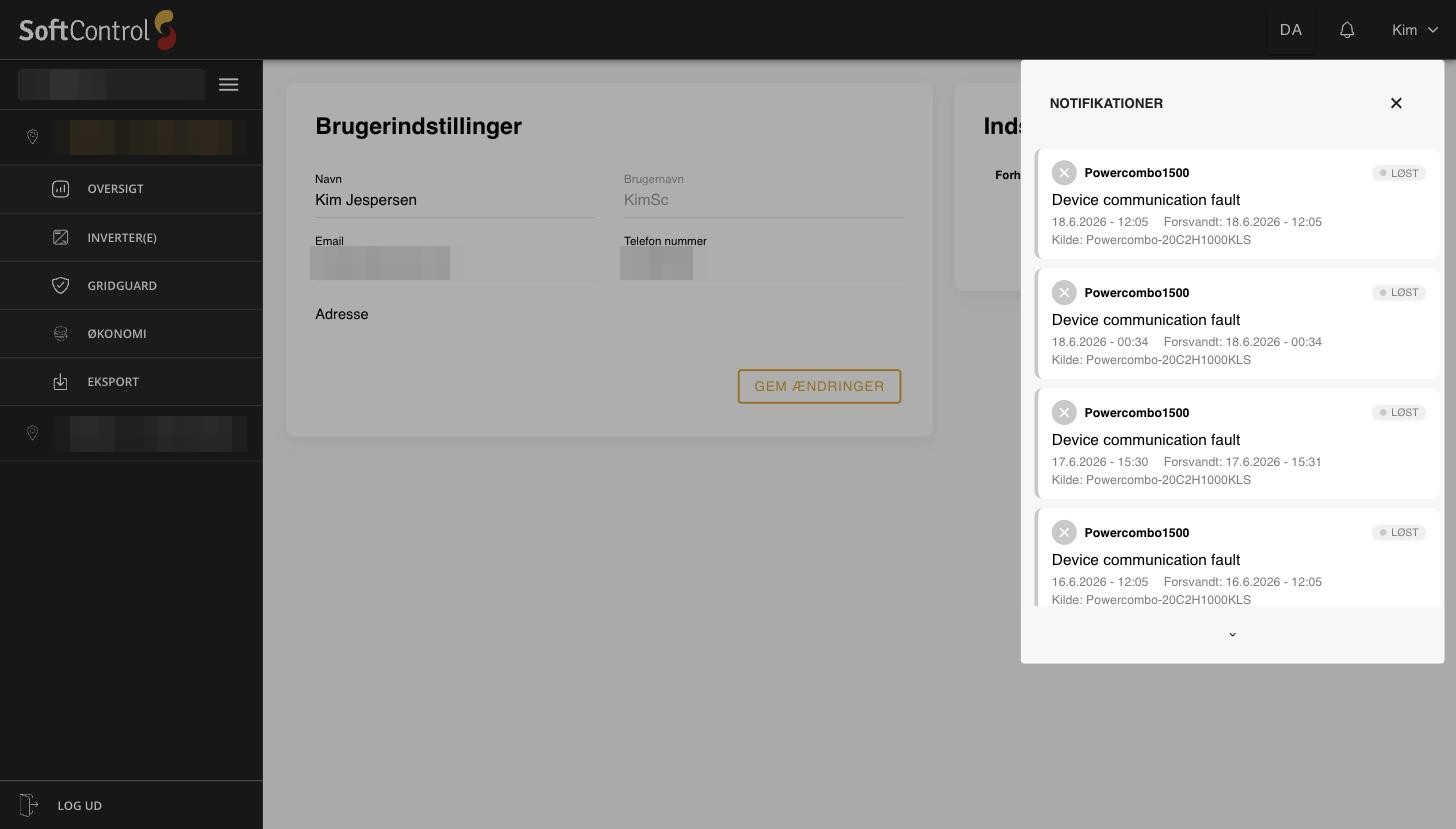
Task: Click the Oversigt chart icon
Action: 61,189
